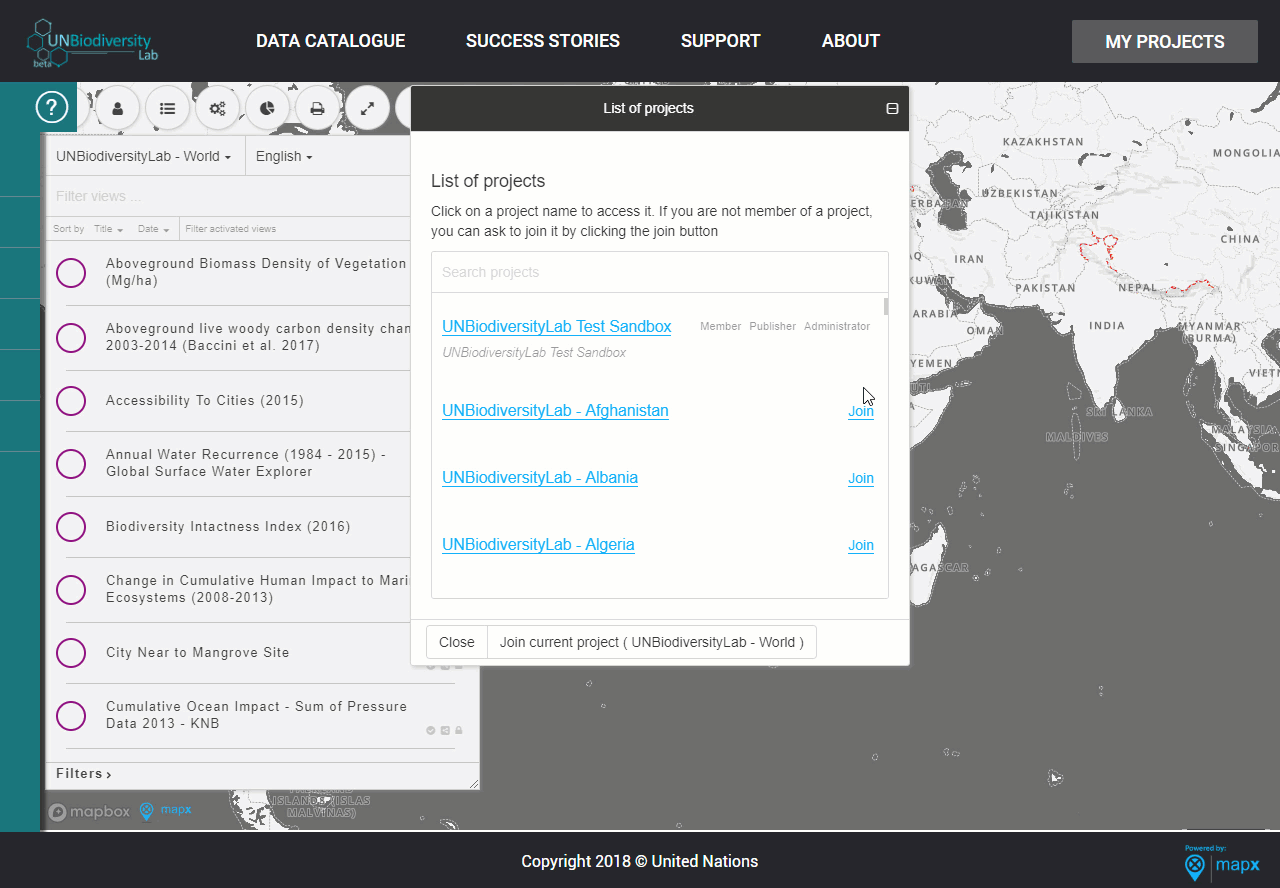Click the project list scrollbar thumb
This screenshot has height=888, width=1280.
(885, 306)
